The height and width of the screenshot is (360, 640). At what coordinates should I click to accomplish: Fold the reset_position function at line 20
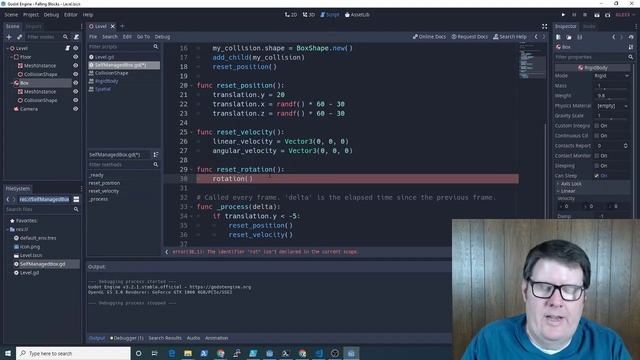(x=191, y=86)
